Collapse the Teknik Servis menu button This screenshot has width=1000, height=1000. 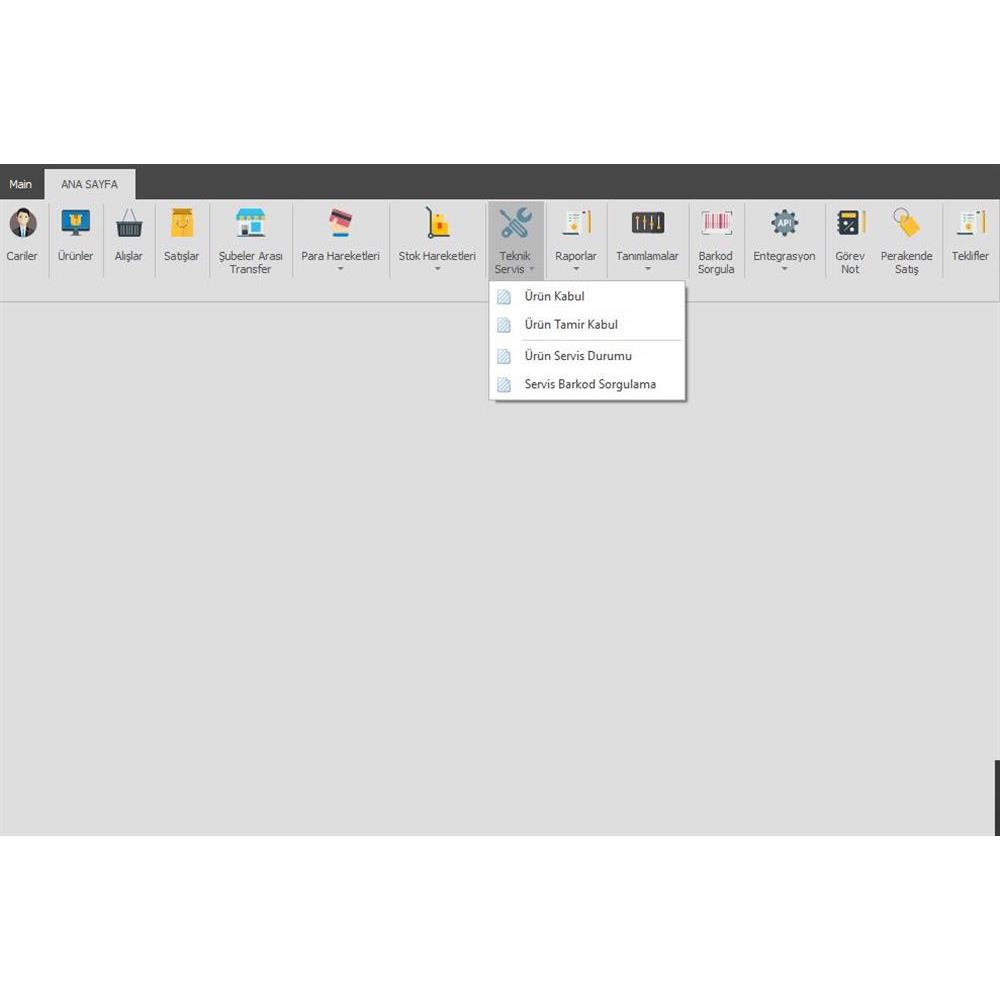click(516, 240)
